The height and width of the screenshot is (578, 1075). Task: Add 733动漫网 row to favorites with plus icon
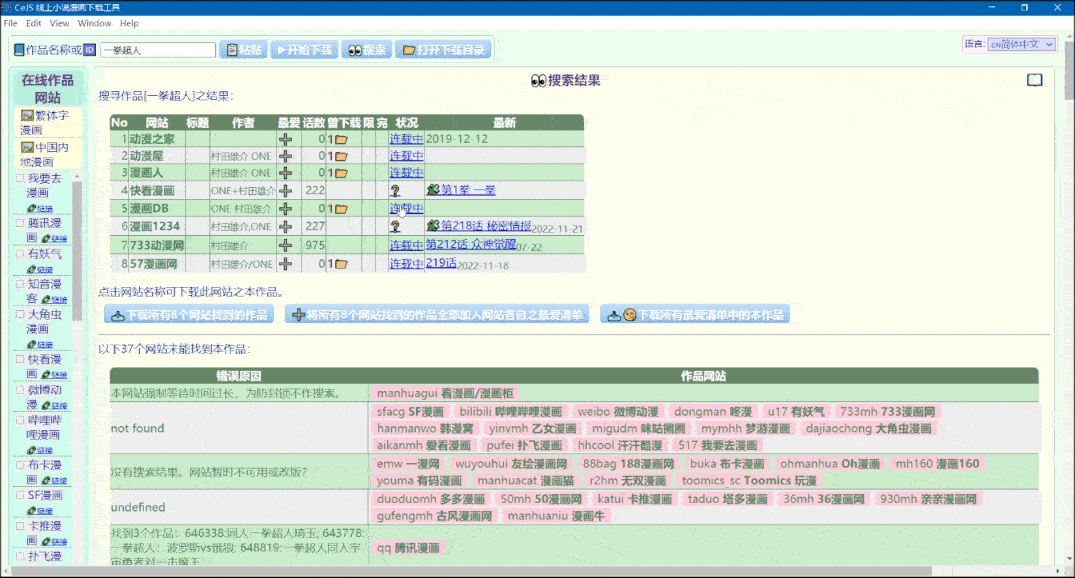click(x=286, y=245)
